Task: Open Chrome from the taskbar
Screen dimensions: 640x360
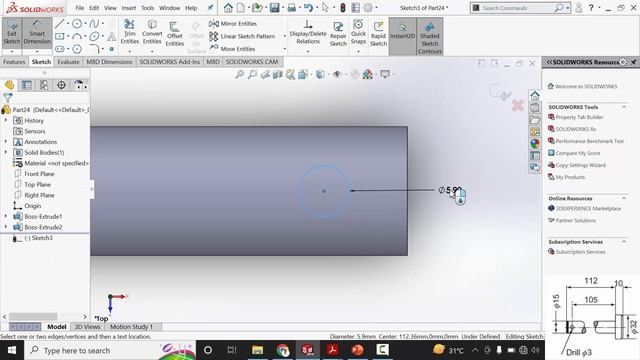Action: (282, 350)
